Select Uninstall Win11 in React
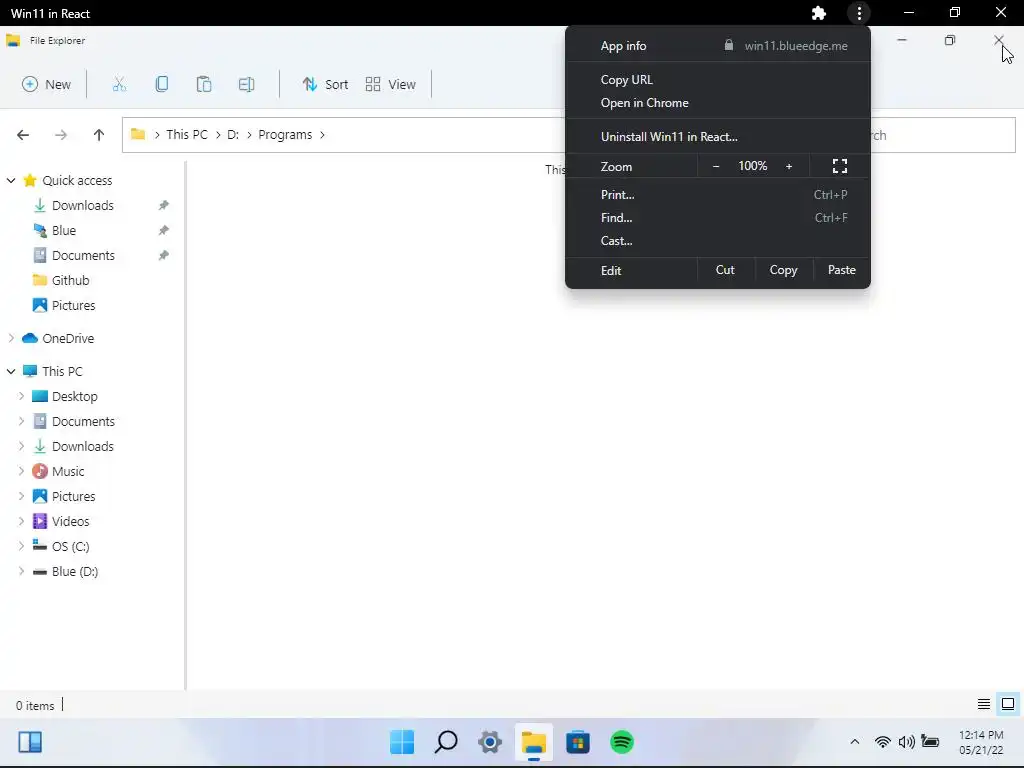The height and width of the screenshot is (768, 1024). [x=718, y=136]
